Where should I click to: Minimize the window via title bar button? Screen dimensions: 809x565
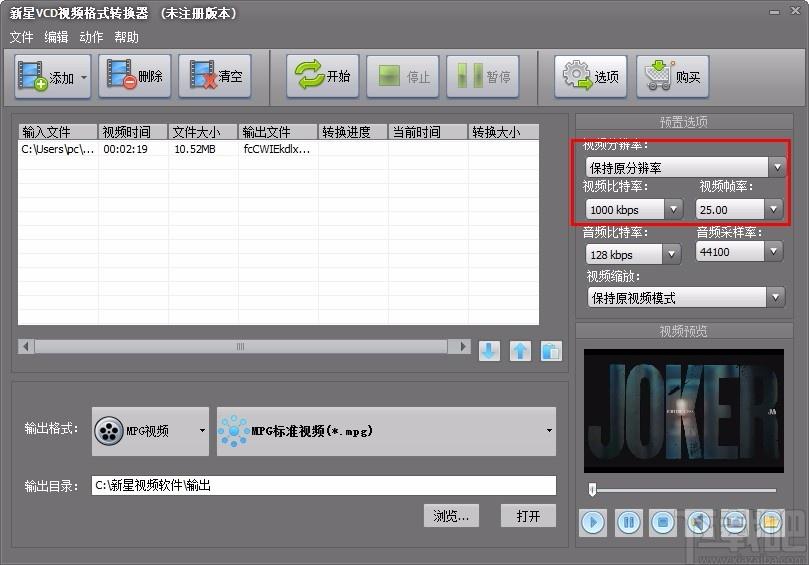pyautogui.click(x=774, y=12)
